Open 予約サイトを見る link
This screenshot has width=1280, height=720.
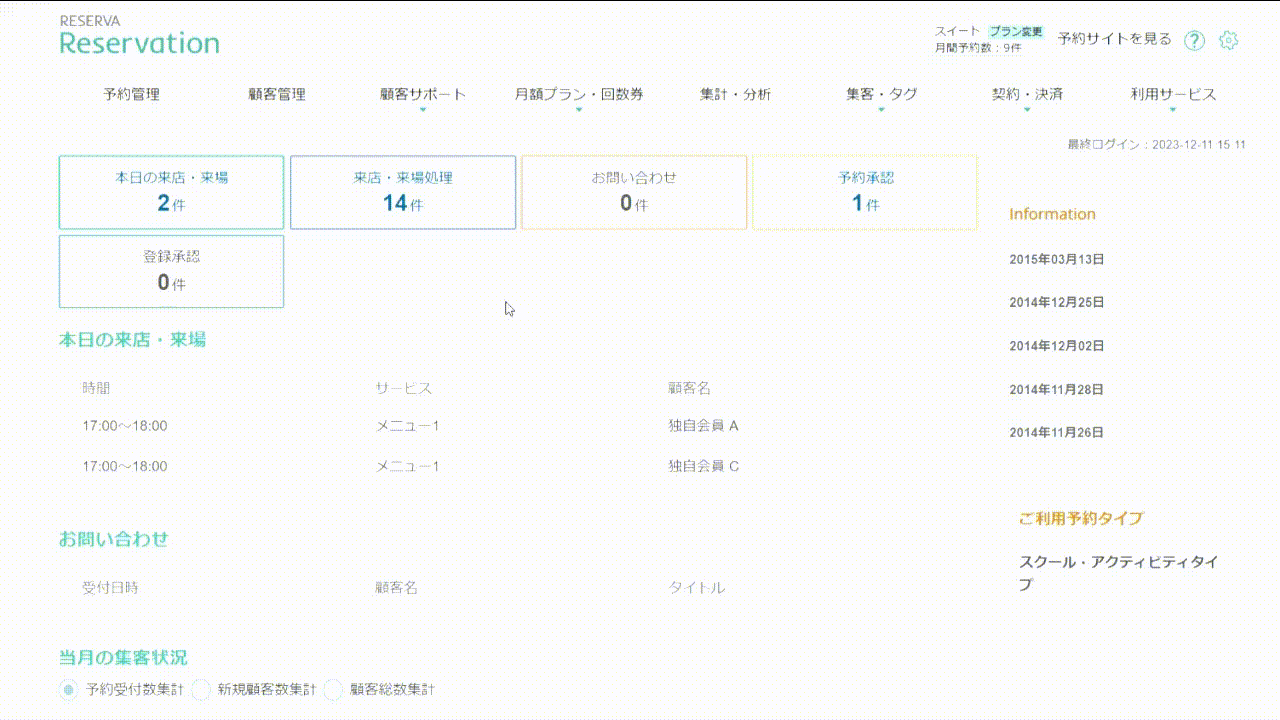point(1114,39)
